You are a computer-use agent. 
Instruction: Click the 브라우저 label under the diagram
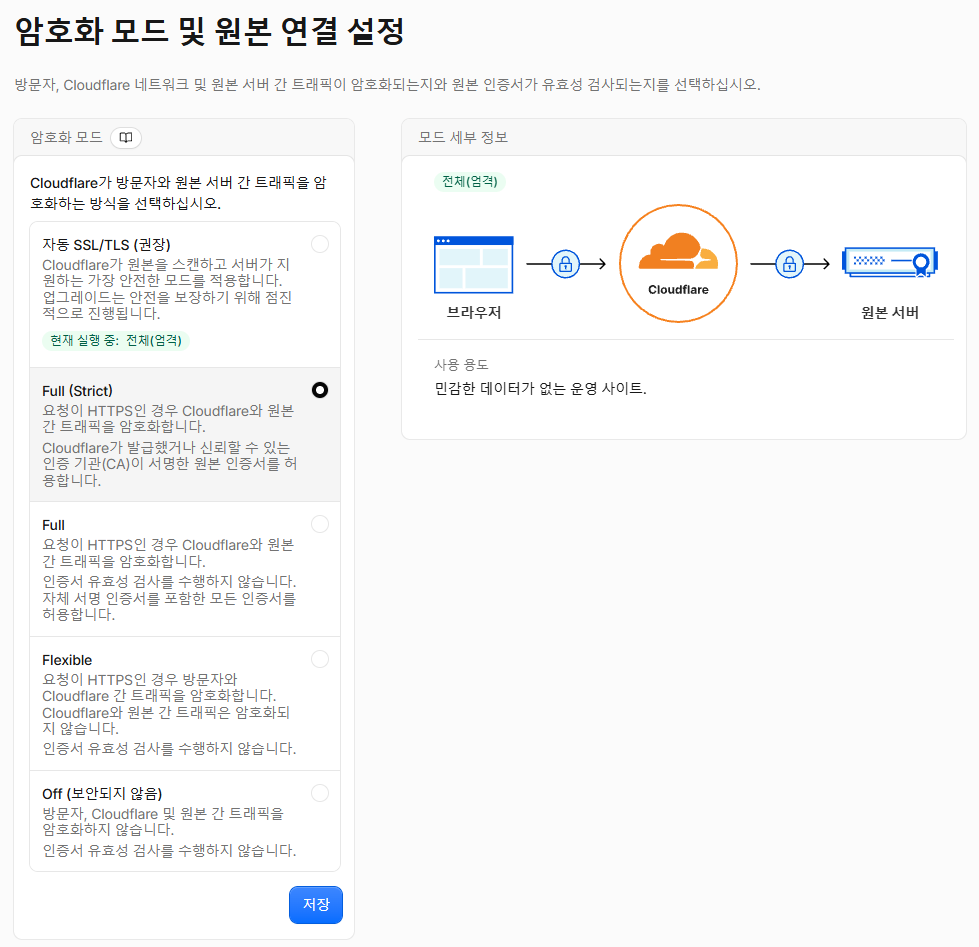[474, 312]
